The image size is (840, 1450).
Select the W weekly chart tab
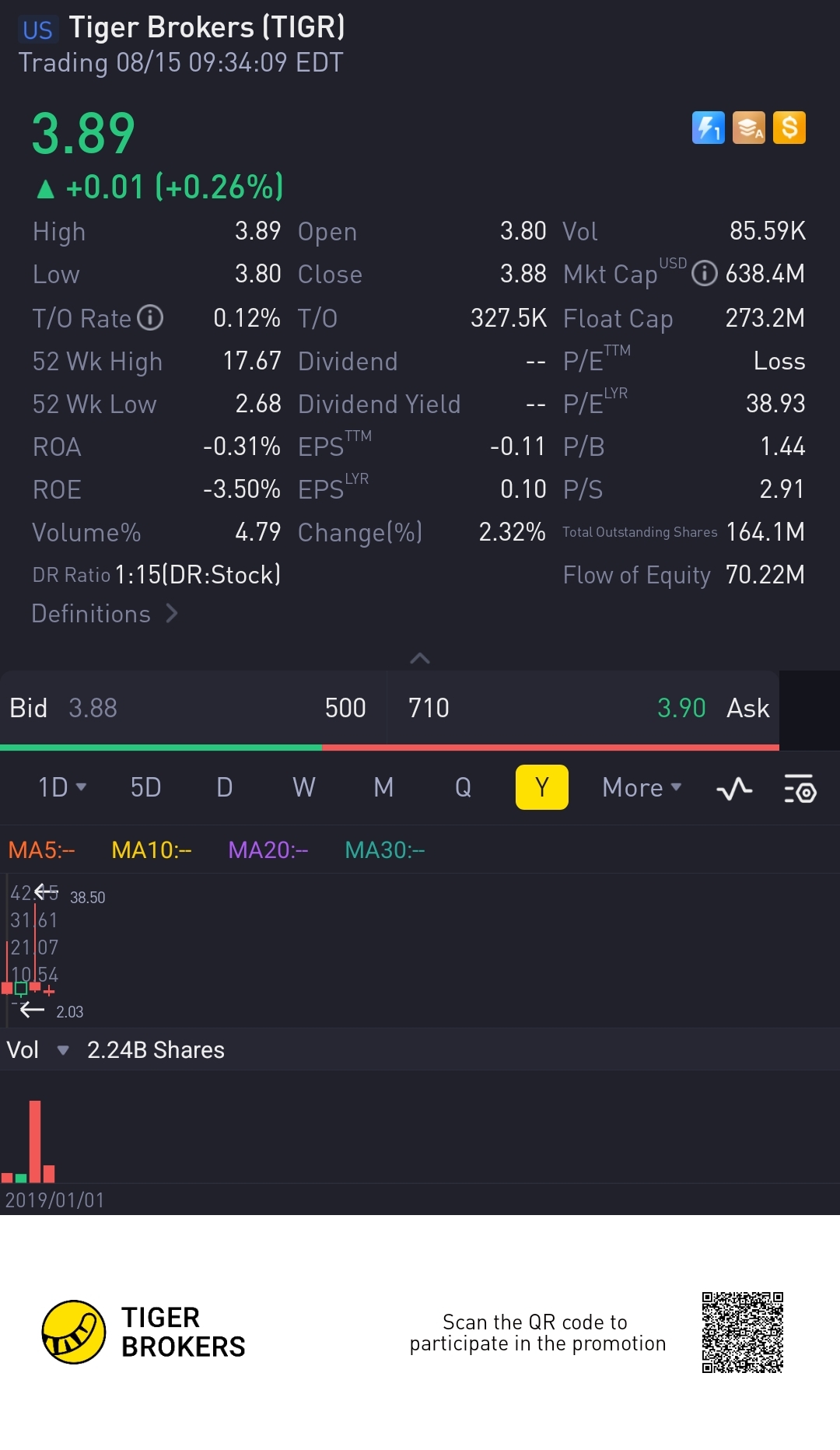pyautogui.click(x=304, y=787)
